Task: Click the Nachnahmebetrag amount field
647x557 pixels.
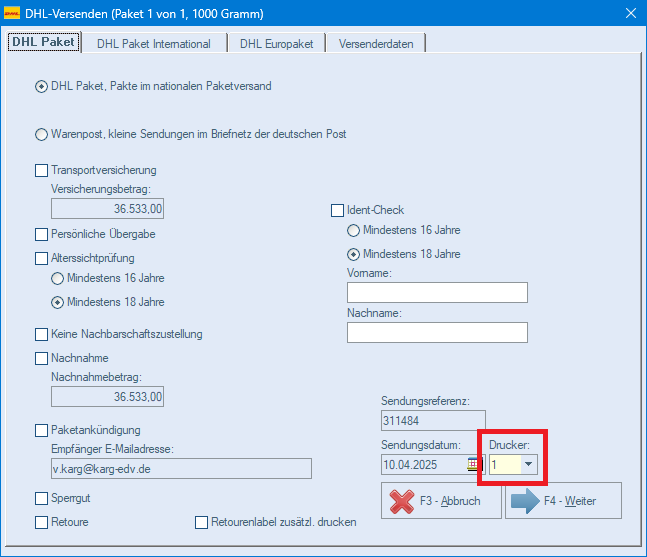Action: (107, 397)
